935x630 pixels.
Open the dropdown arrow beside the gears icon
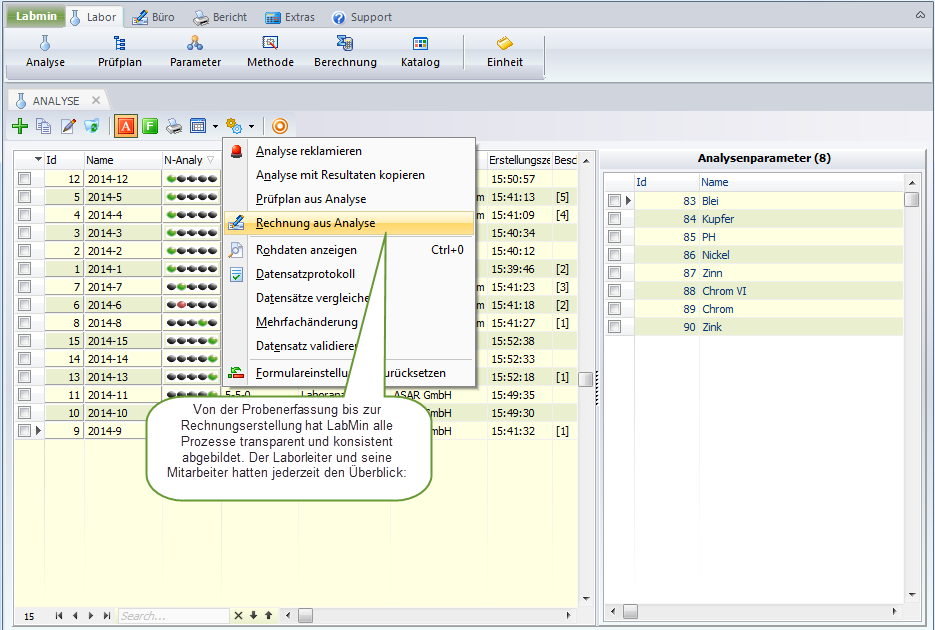pyautogui.click(x=251, y=126)
